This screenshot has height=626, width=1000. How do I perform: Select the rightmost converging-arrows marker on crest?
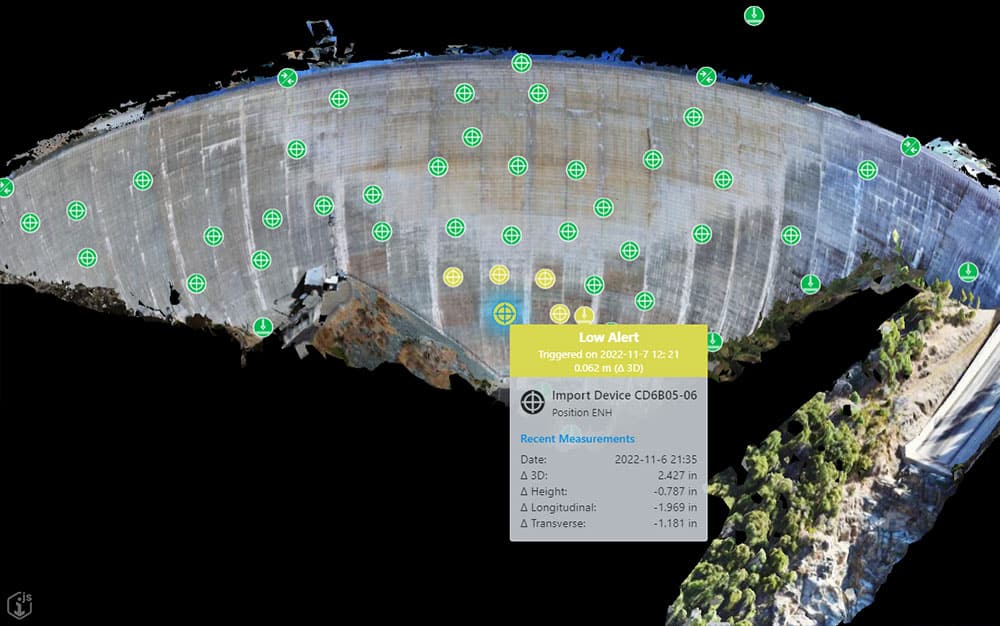click(910, 147)
